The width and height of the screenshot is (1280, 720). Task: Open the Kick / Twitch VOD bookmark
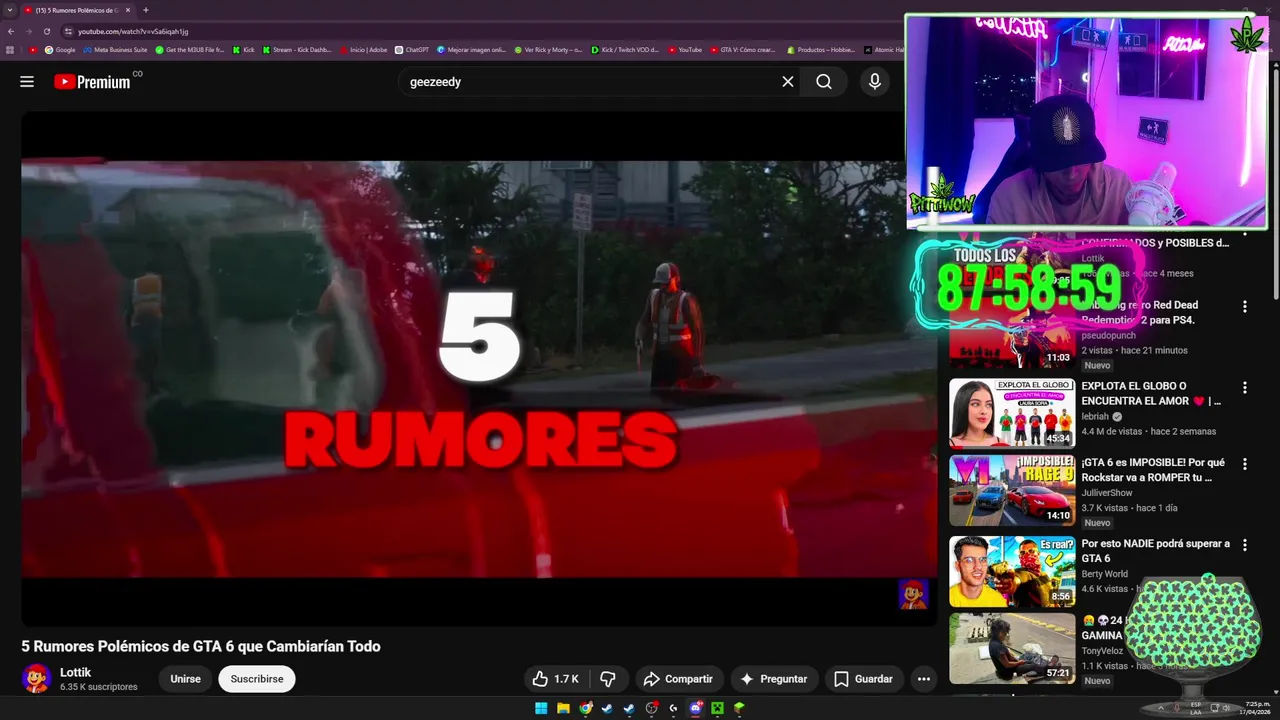click(x=625, y=49)
